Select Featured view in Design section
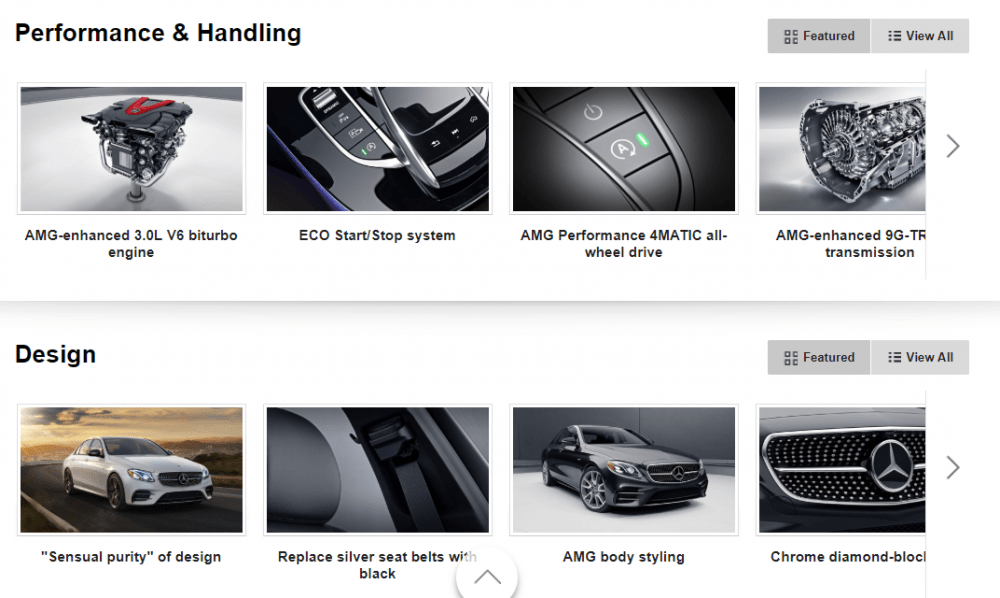 [819, 357]
